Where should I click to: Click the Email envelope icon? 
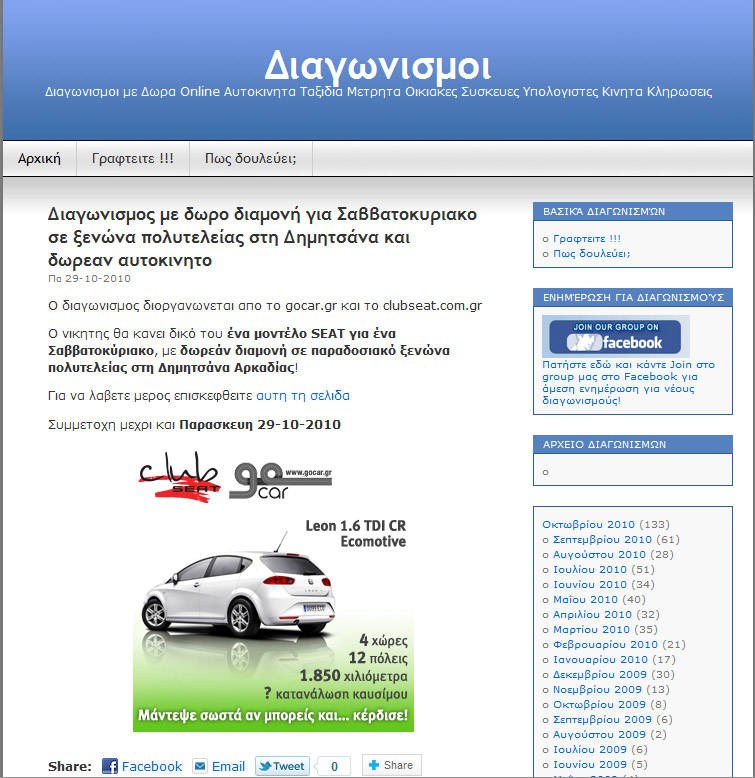pos(200,766)
